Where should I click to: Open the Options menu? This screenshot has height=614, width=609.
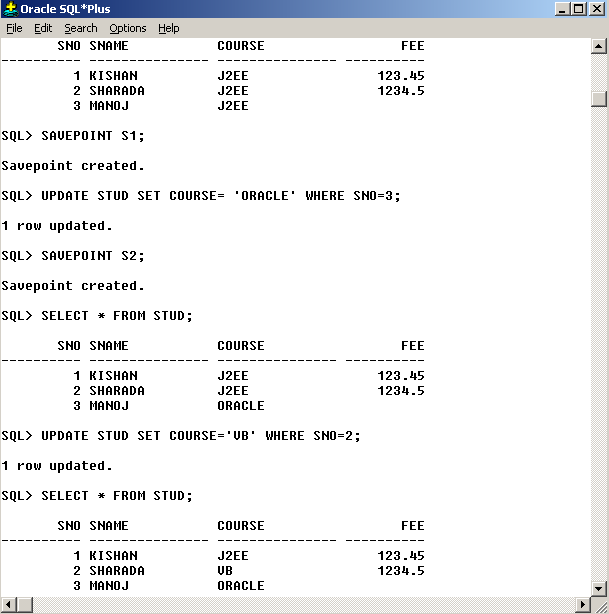(x=128, y=28)
